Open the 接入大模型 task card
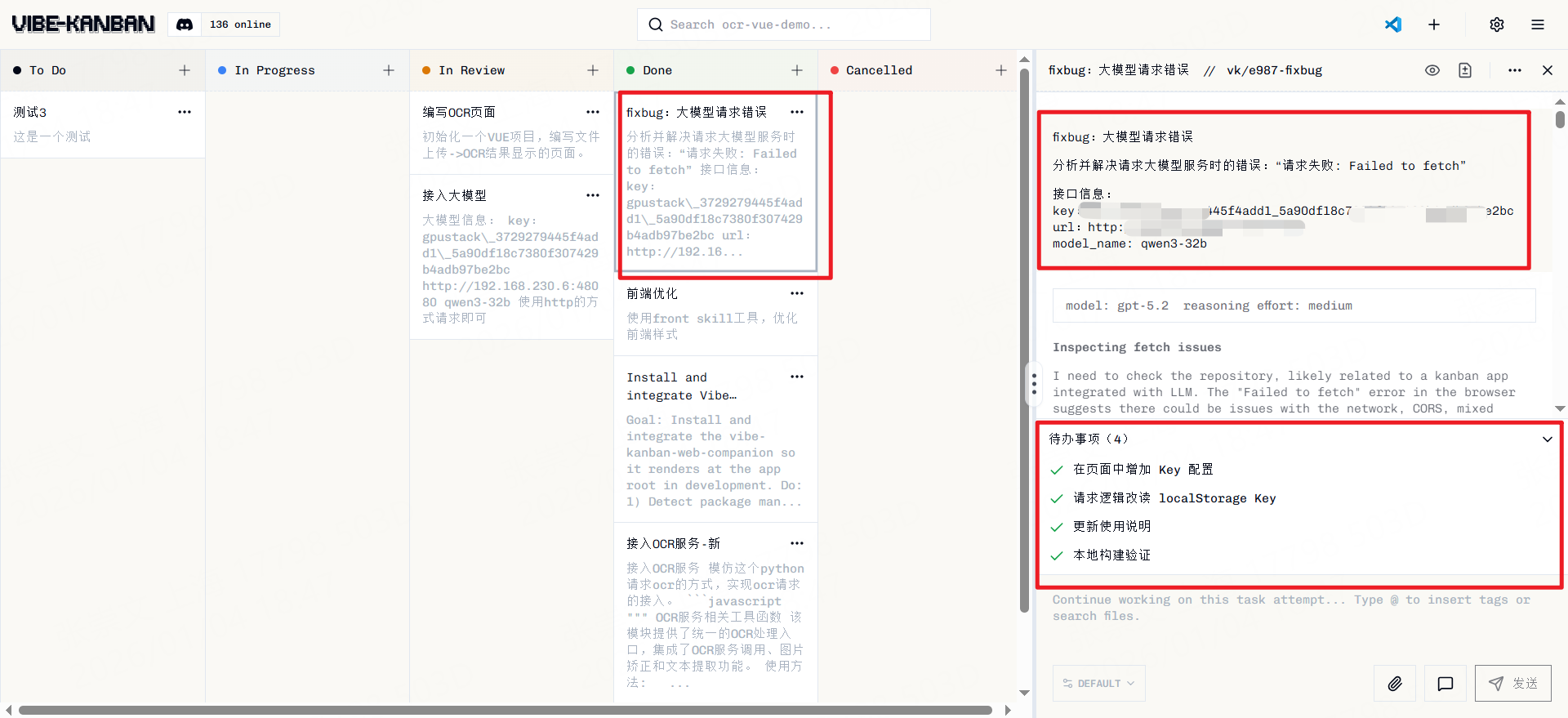The width and height of the screenshot is (1568, 718). tap(511, 256)
